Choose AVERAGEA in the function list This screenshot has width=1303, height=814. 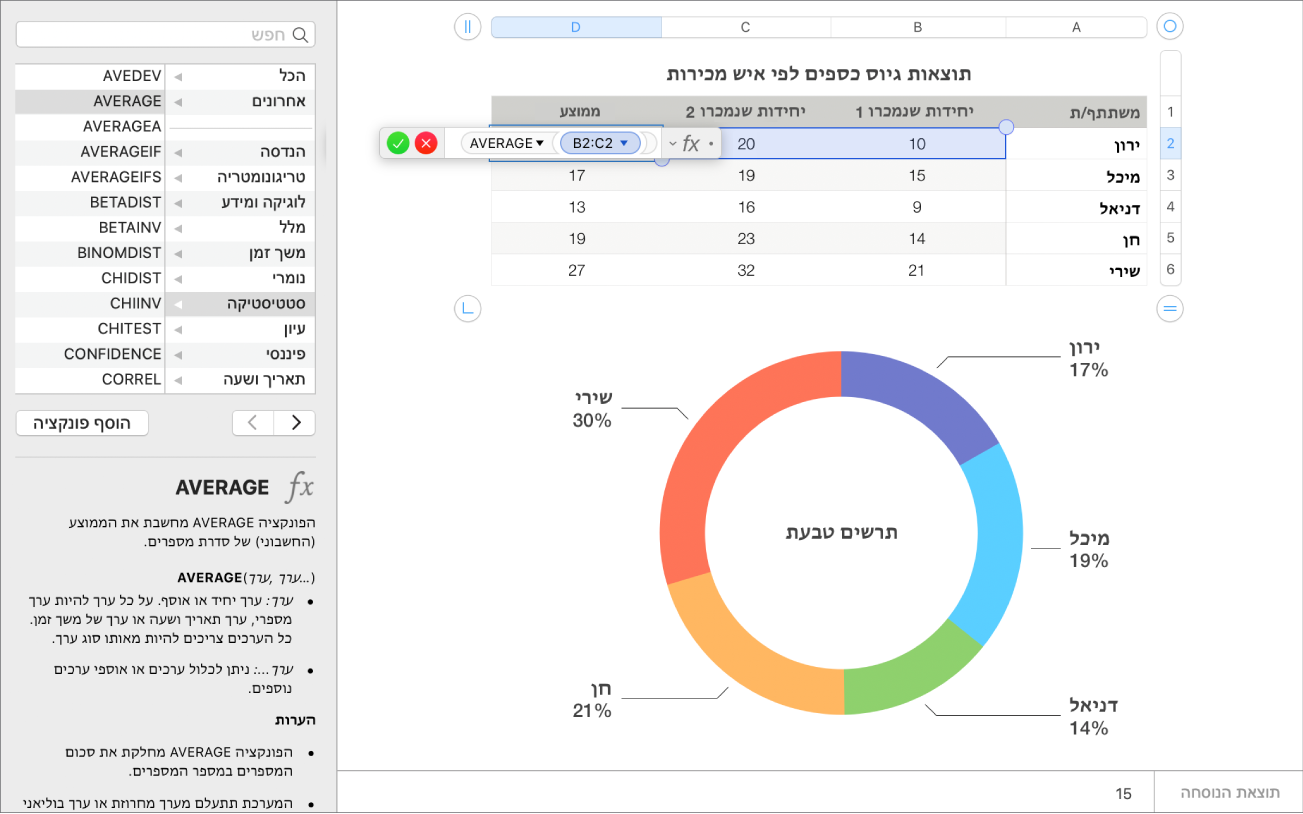coord(90,127)
